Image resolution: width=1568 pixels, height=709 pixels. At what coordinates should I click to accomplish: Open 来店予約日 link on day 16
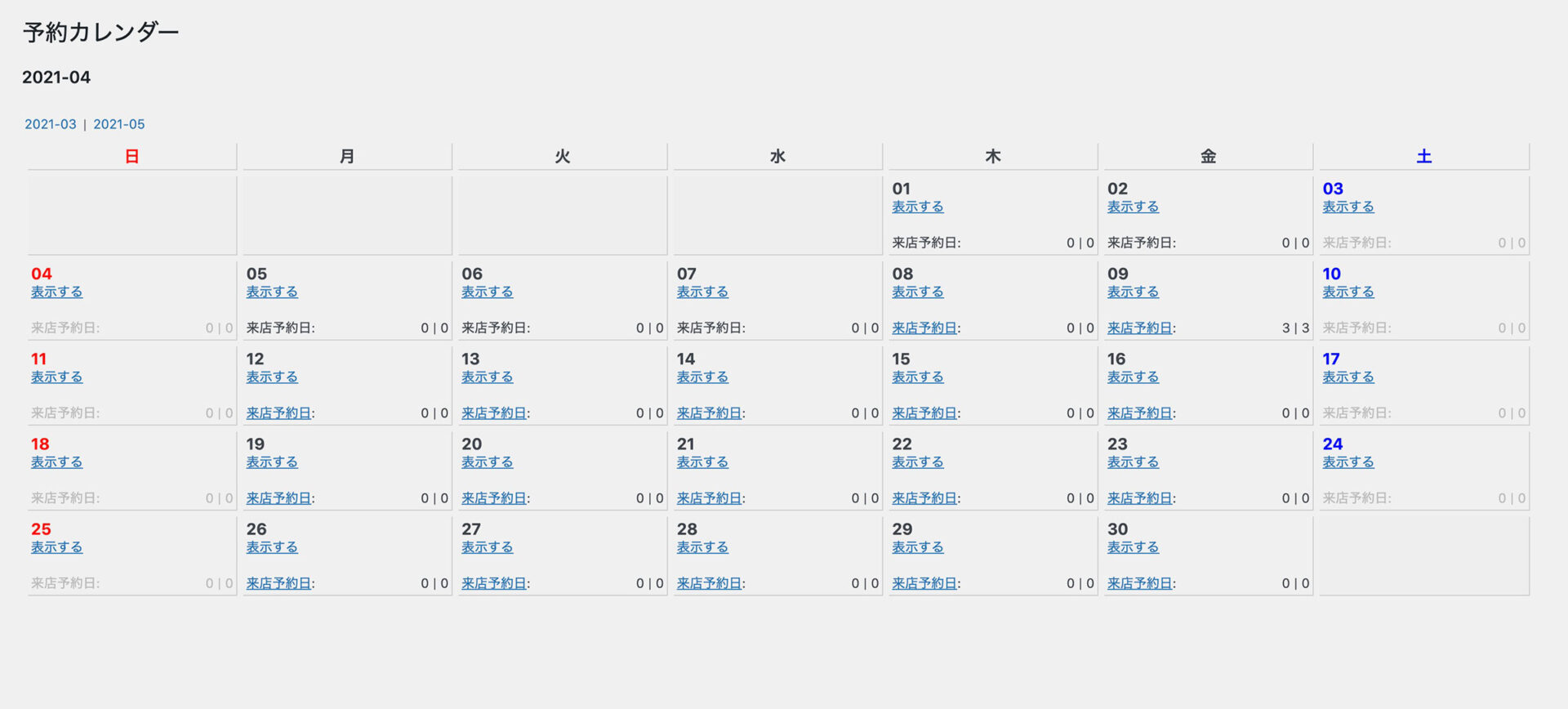click(x=1139, y=413)
